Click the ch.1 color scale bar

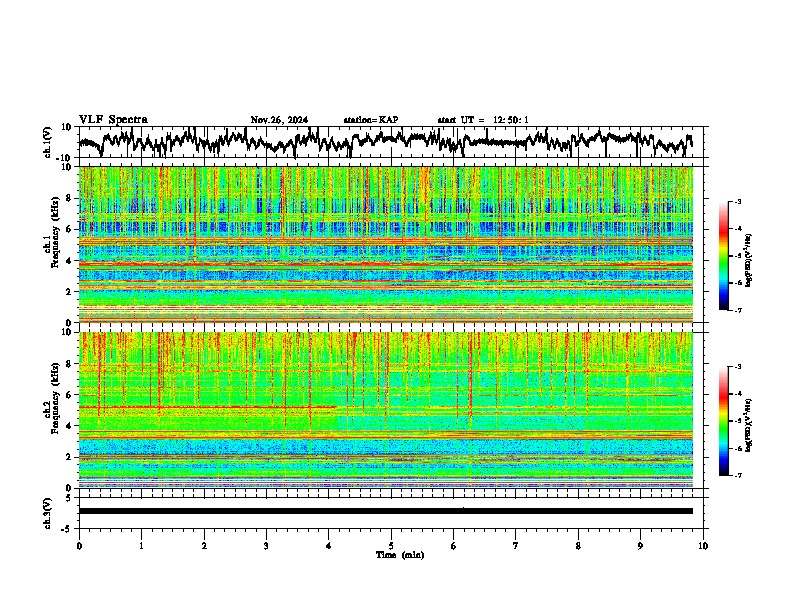click(723, 256)
